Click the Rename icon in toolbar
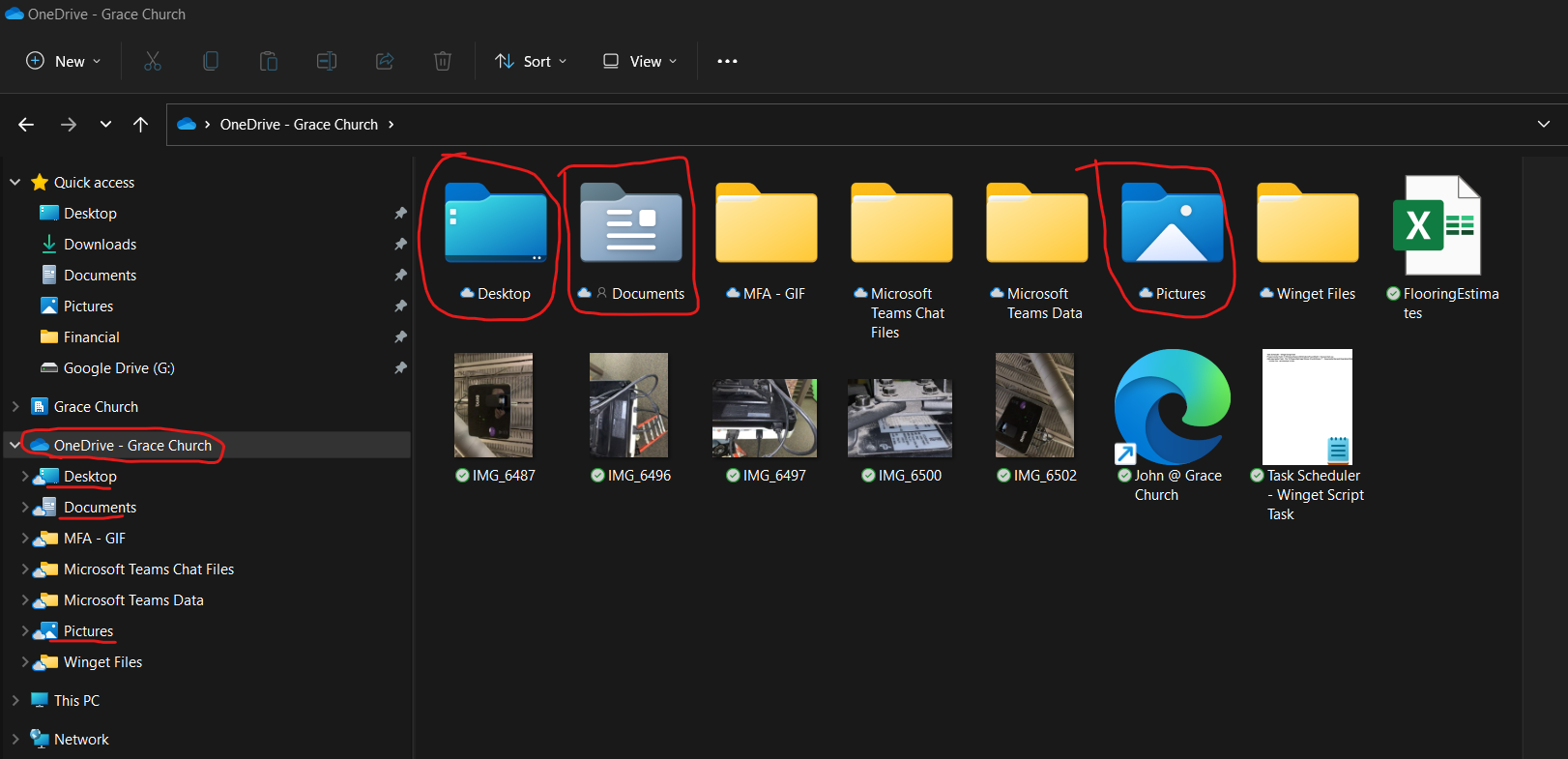Image resolution: width=1568 pixels, height=759 pixels. pos(327,61)
